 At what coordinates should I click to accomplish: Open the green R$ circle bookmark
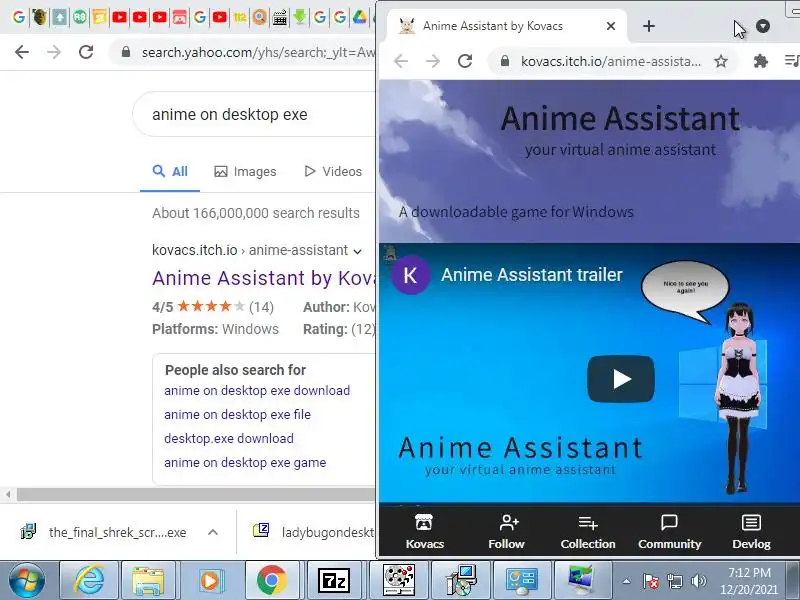point(80,17)
